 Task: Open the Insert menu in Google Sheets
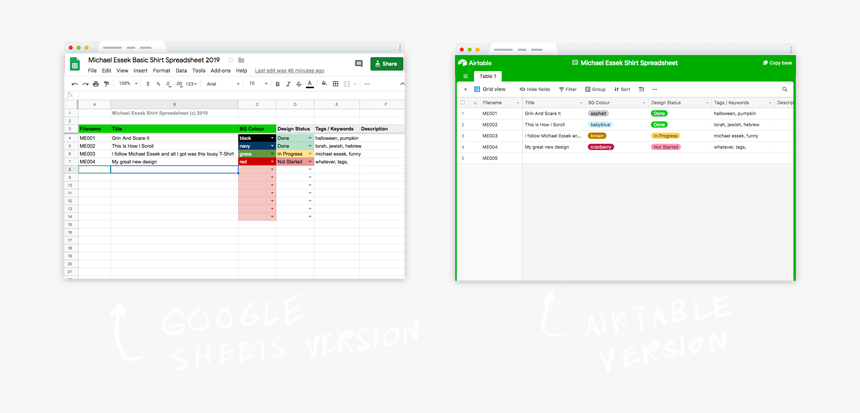tap(140, 71)
